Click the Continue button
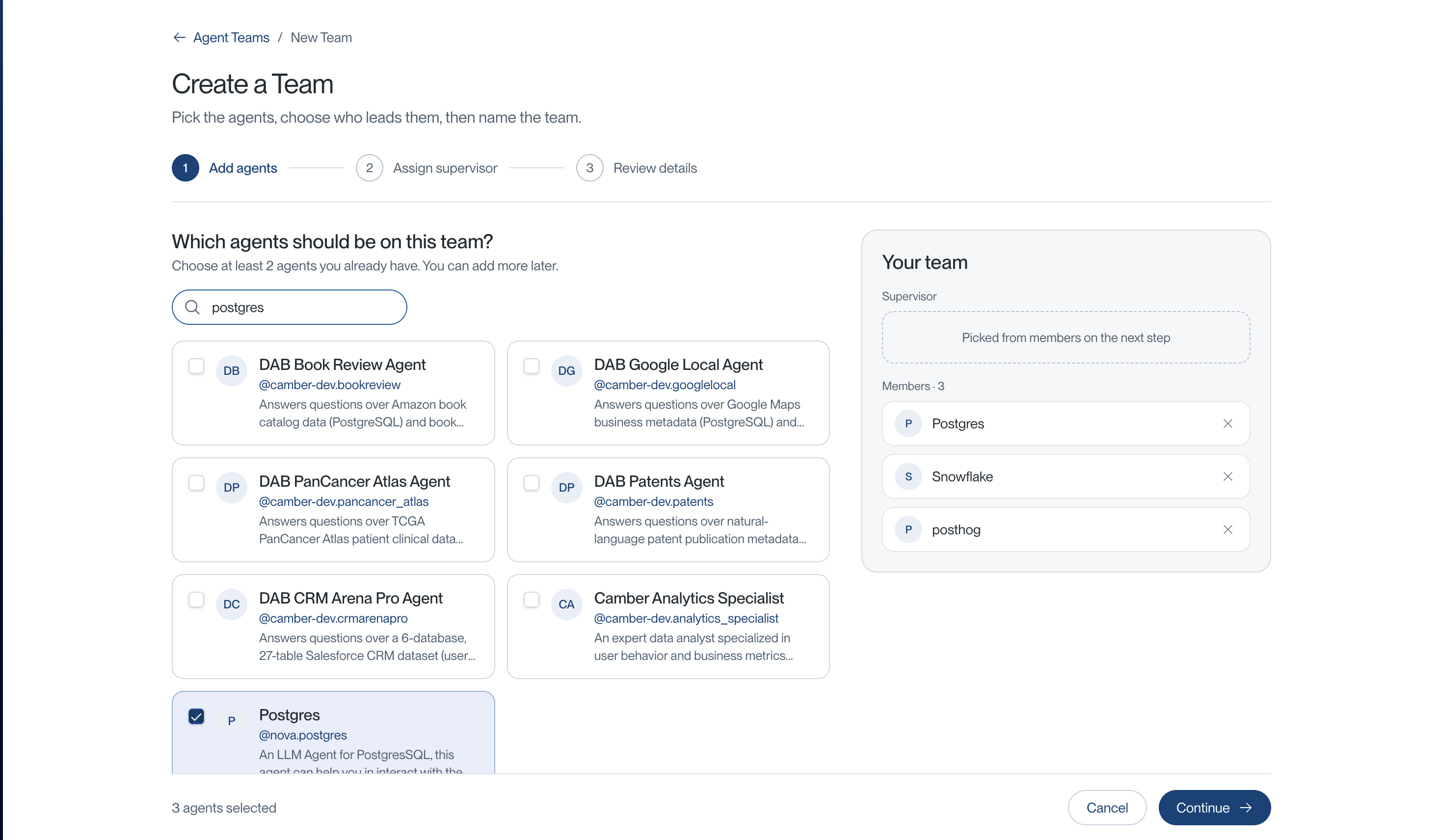Screen dimensions: 1440x840 point(1214,808)
